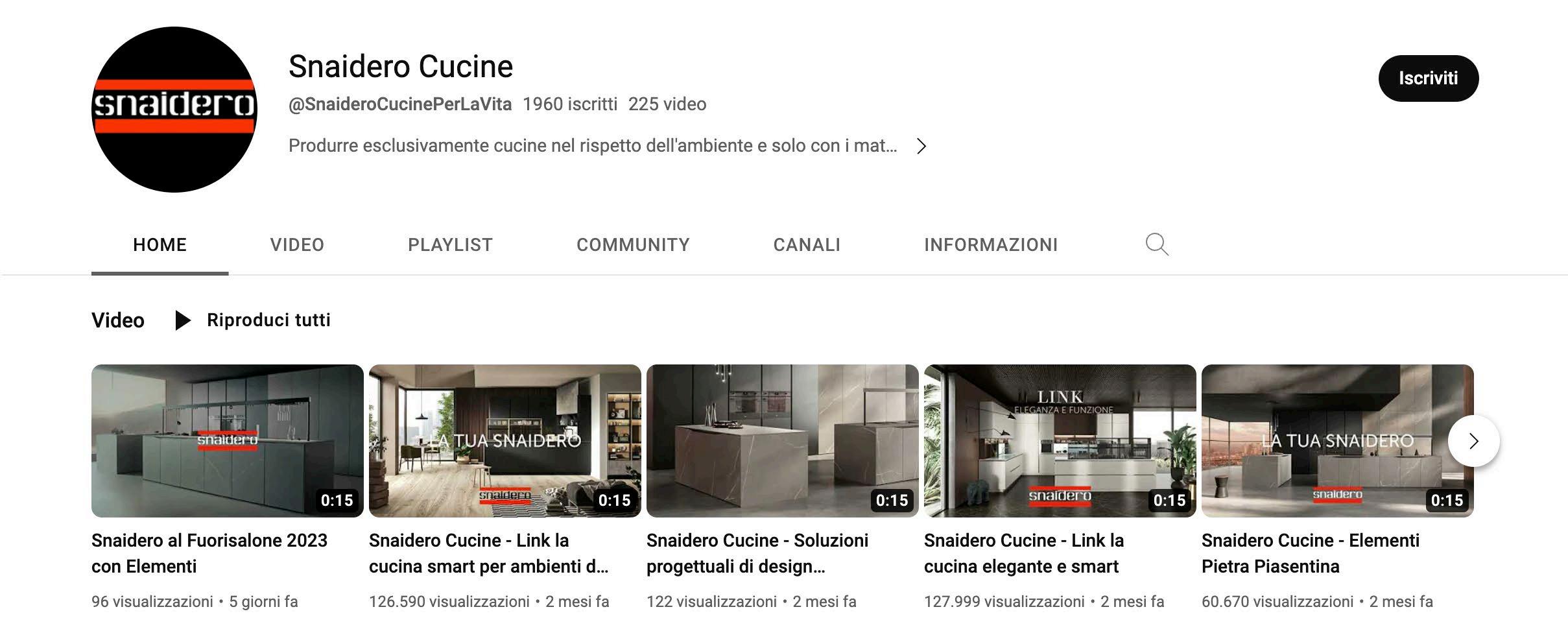Expand the channel description with the chevron
This screenshot has height=642, width=1568.
click(x=921, y=146)
